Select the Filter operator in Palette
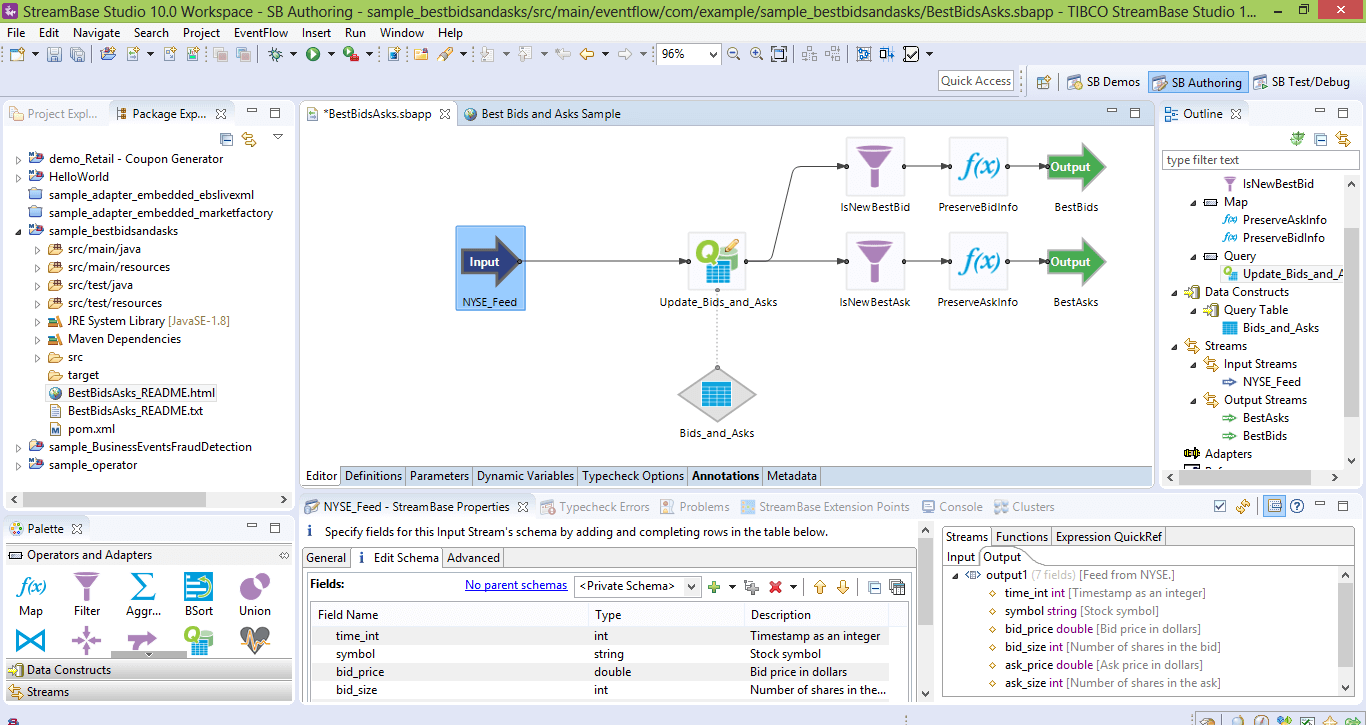This screenshot has width=1366, height=725. (x=87, y=594)
